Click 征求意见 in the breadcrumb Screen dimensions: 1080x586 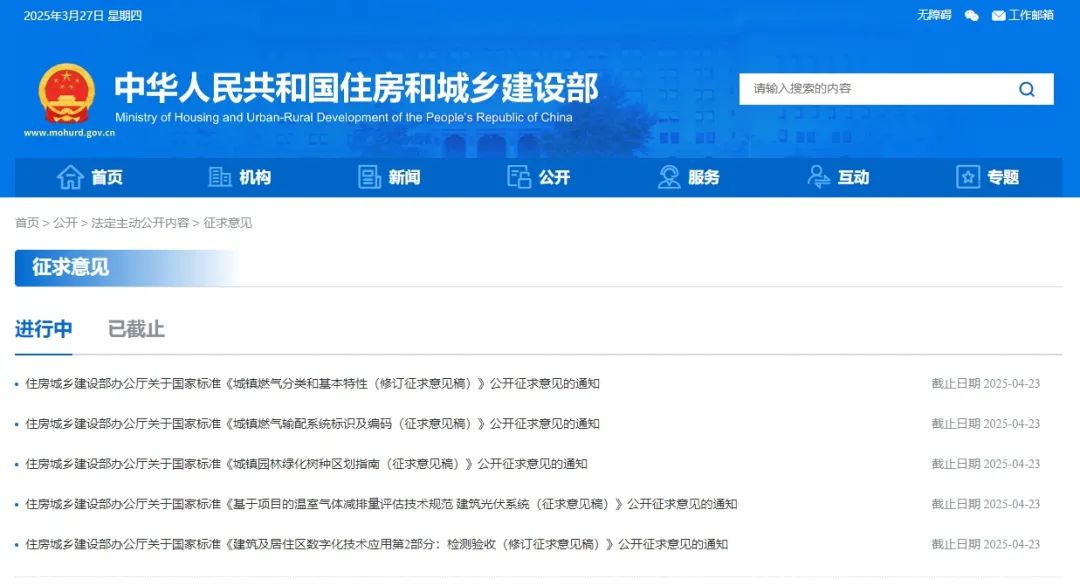(x=227, y=223)
